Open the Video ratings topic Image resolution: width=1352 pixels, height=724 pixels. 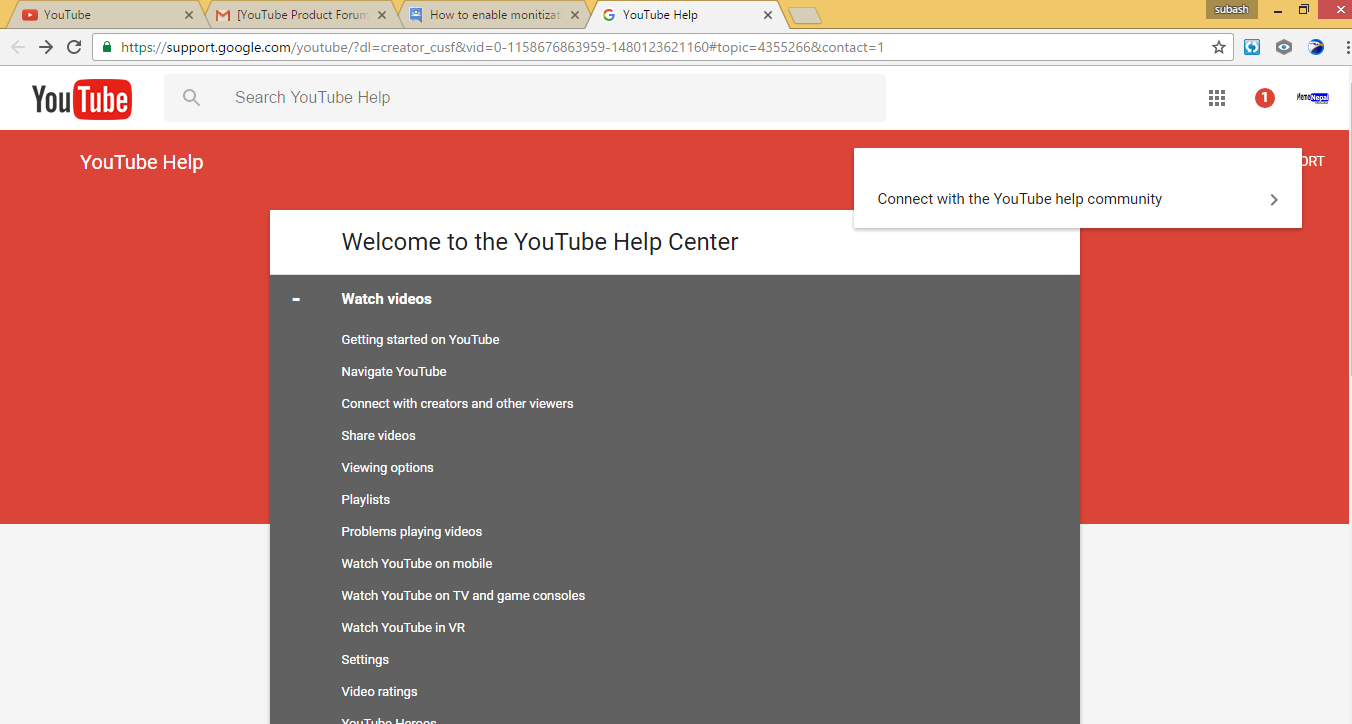tap(379, 692)
